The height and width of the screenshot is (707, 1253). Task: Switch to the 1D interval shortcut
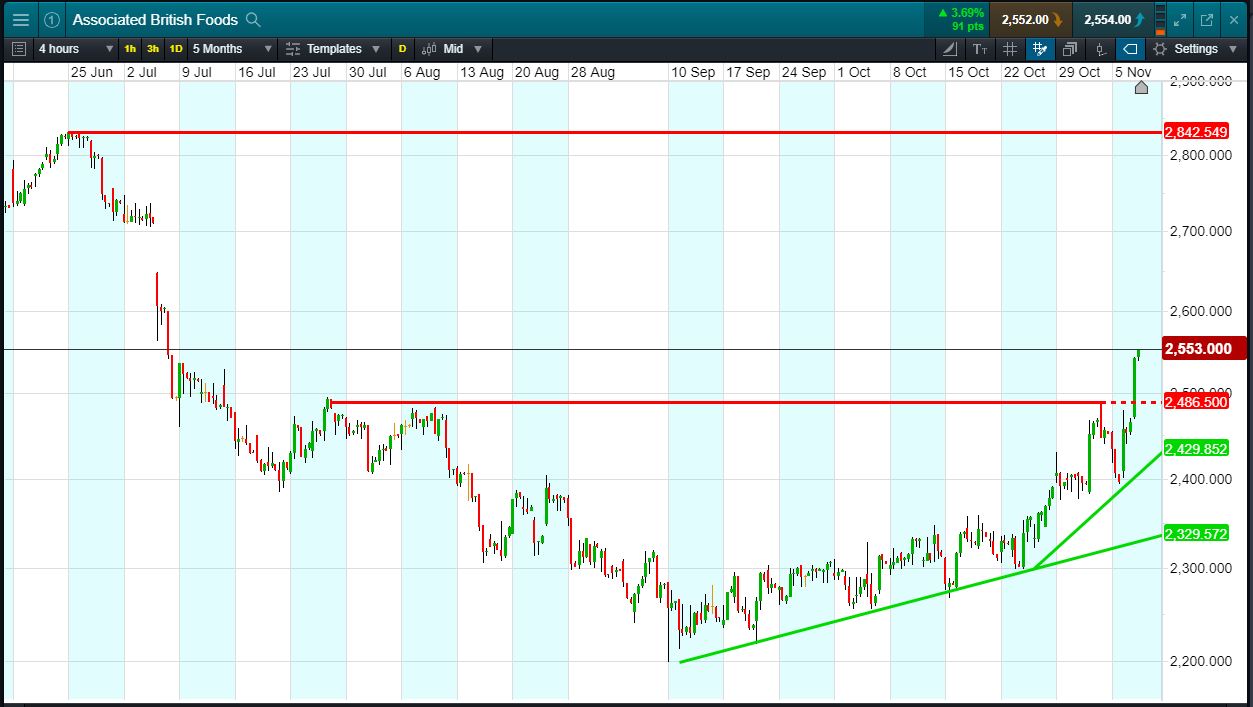pos(176,48)
